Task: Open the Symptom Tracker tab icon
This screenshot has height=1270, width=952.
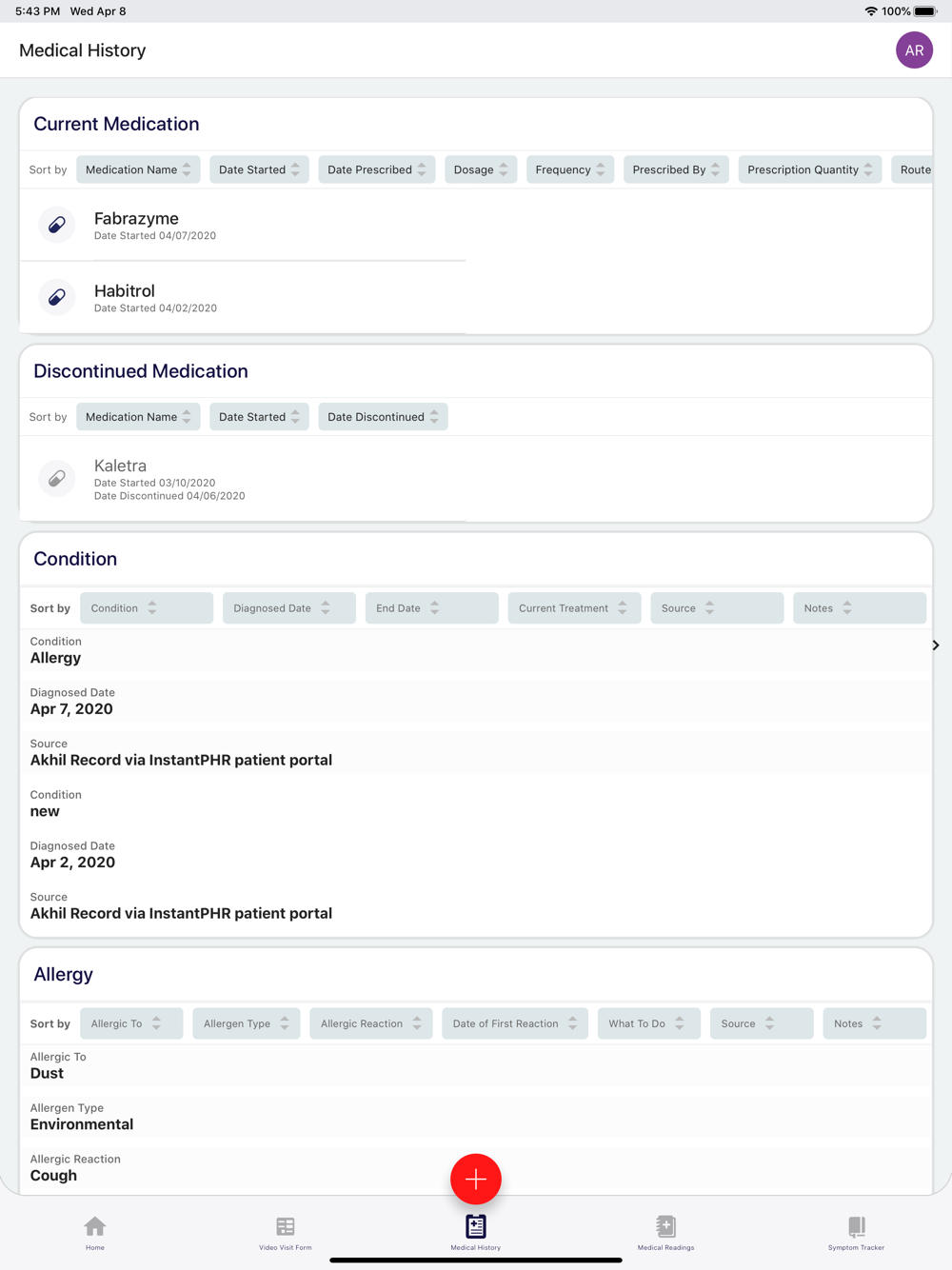Action: pos(856,1226)
